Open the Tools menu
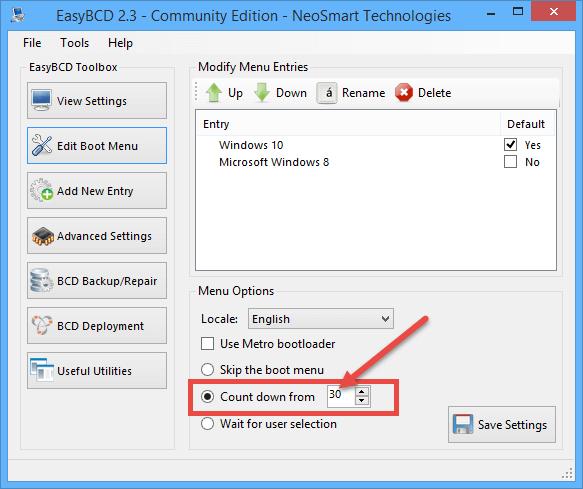Screen dimensions: 583x489 click(75, 43)
